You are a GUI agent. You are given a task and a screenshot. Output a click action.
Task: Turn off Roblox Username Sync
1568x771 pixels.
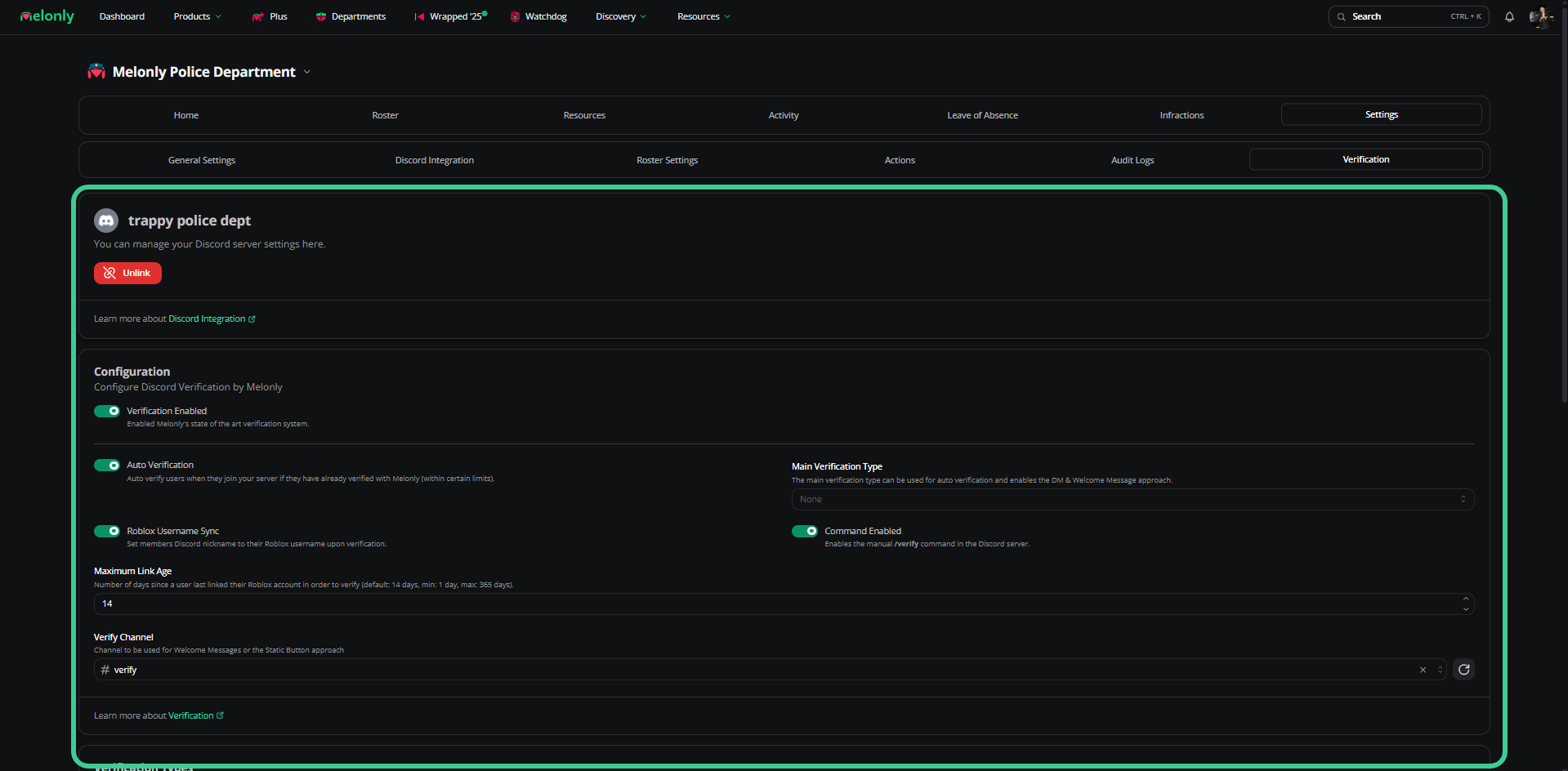tap(107, 531)
